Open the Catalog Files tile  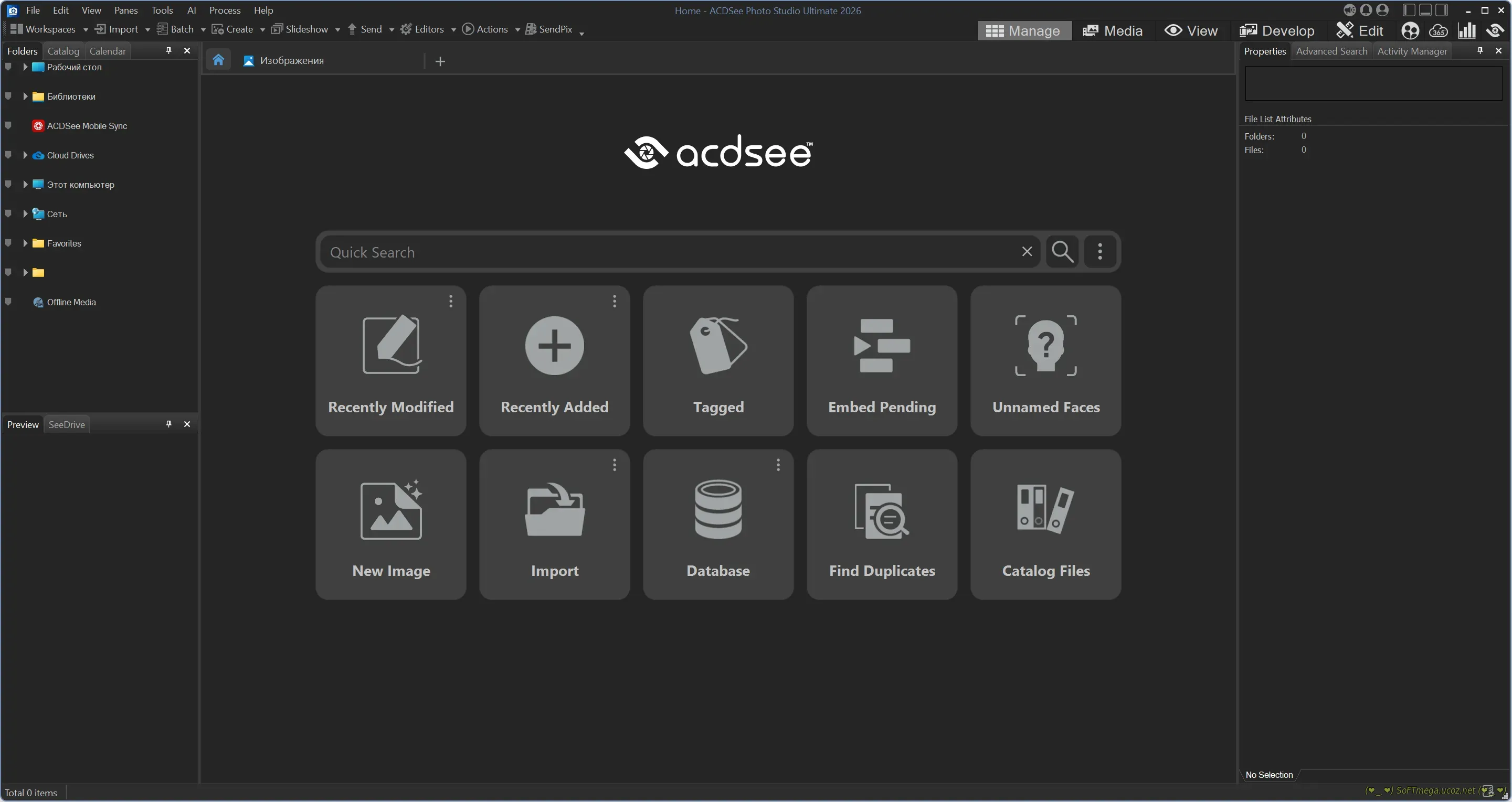point(1045,524)
